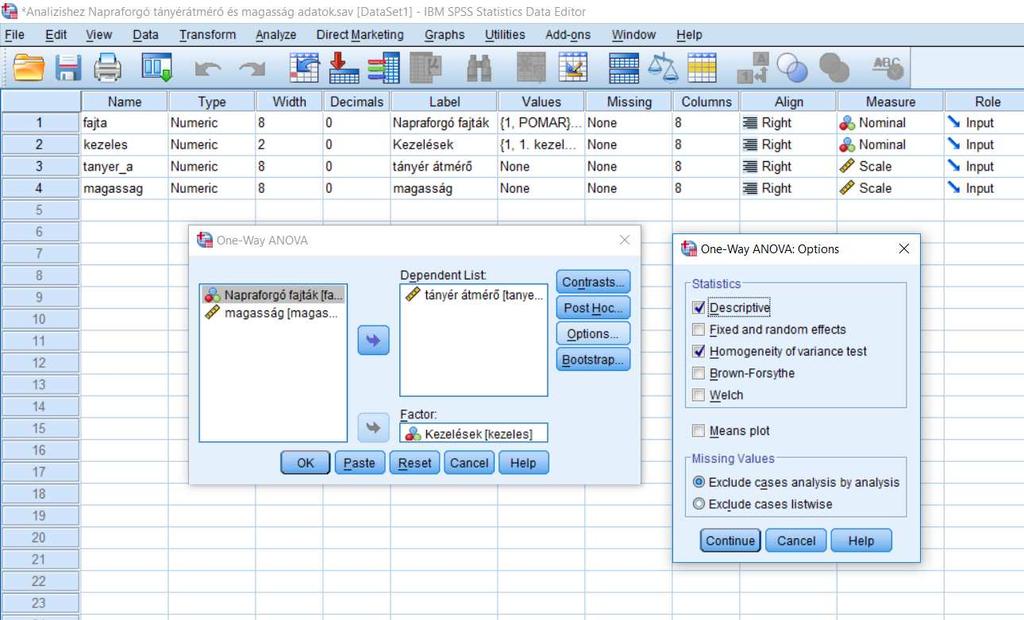1024x620 pixels.
Task: Click the Show all variables icon
Action: tap(834, 68)
